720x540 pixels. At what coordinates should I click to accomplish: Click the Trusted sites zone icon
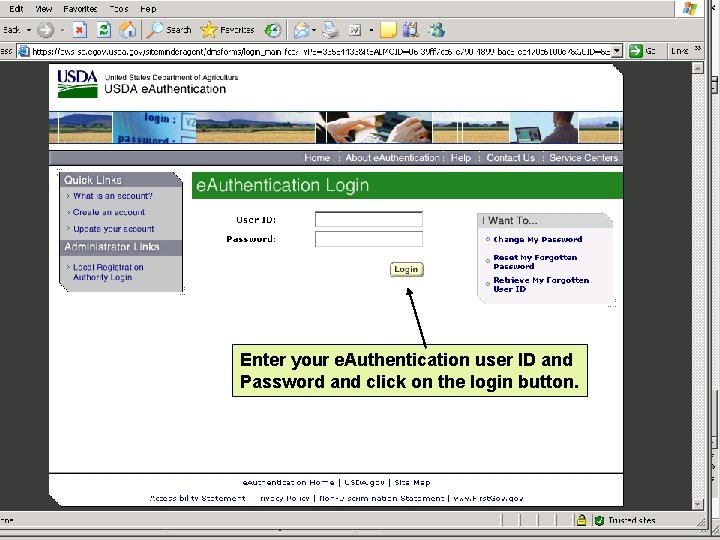click(x=599, y=520)
